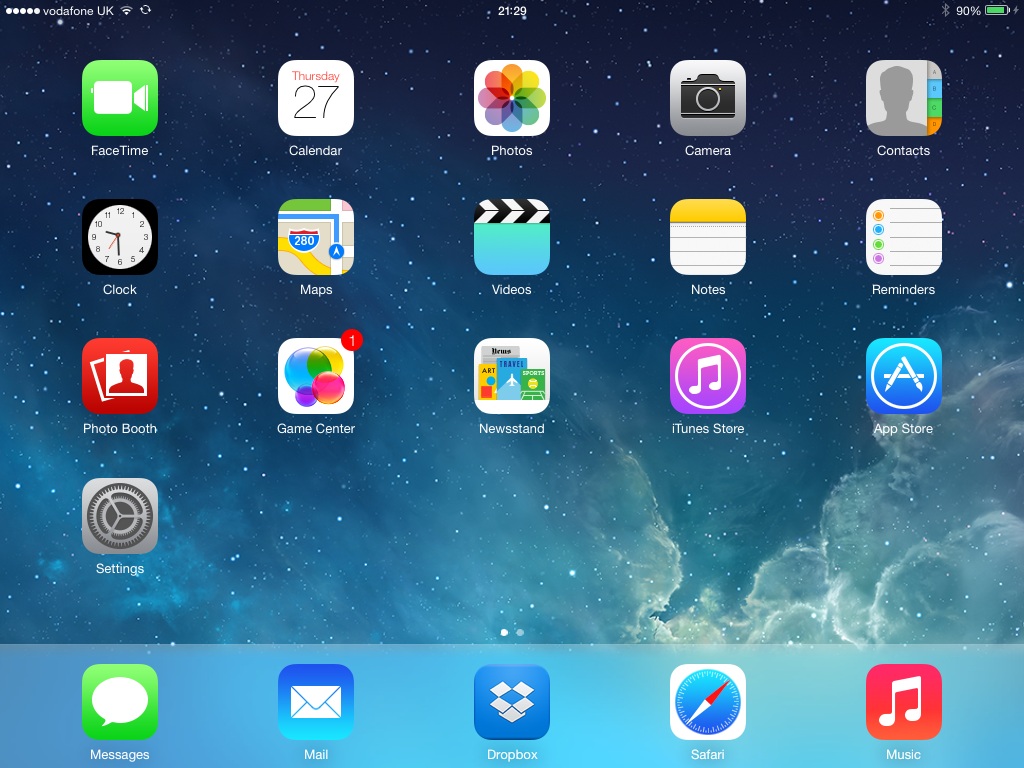Tap the battery indicator icon

[x=999, y=10]
